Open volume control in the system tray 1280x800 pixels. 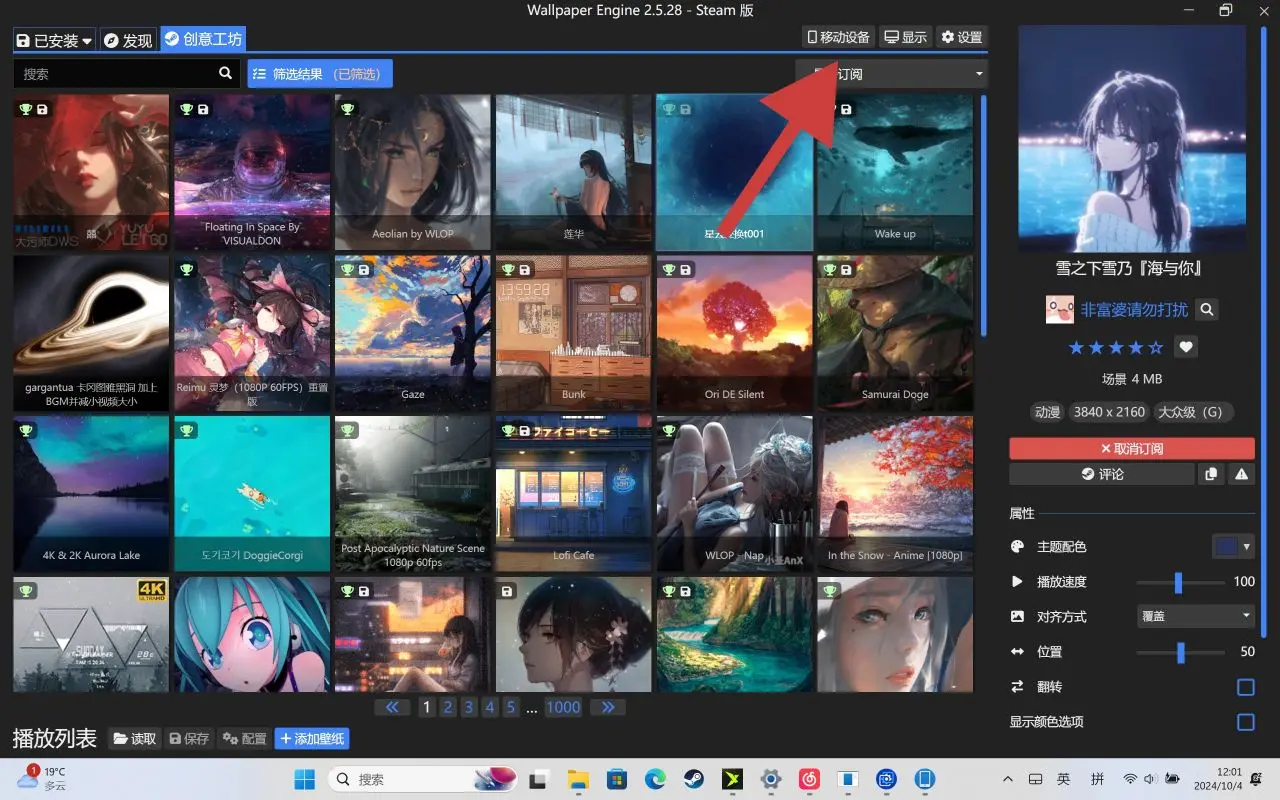1150,779
